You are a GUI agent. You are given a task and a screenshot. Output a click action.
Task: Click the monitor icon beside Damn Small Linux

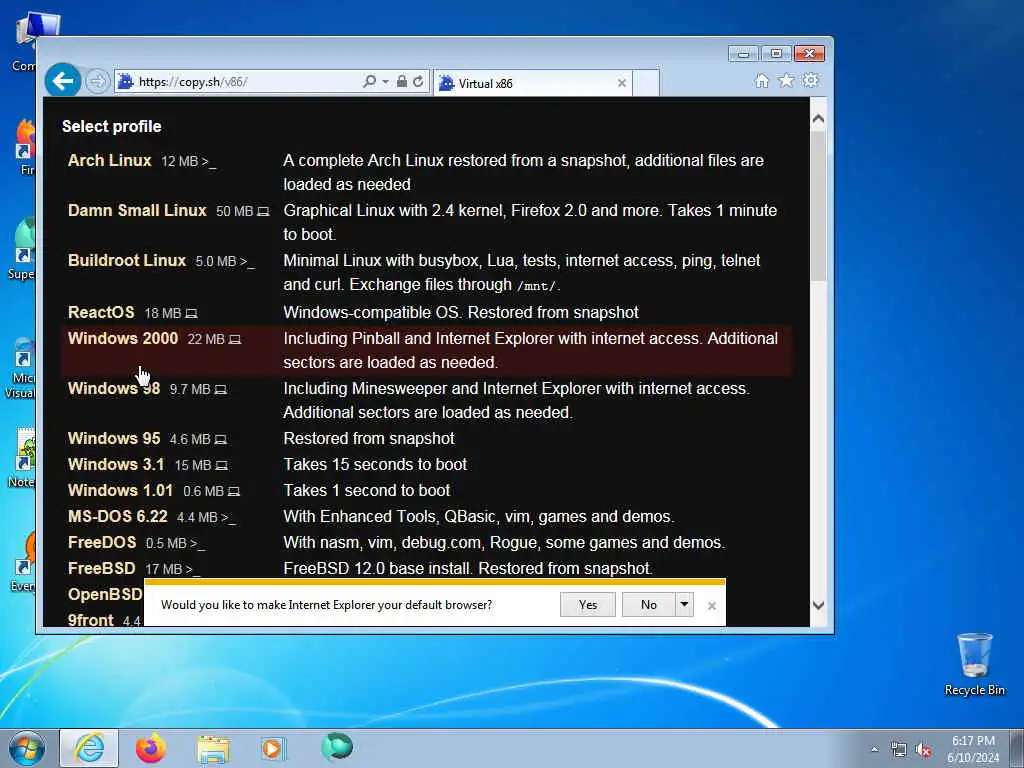tap(263, 212)
